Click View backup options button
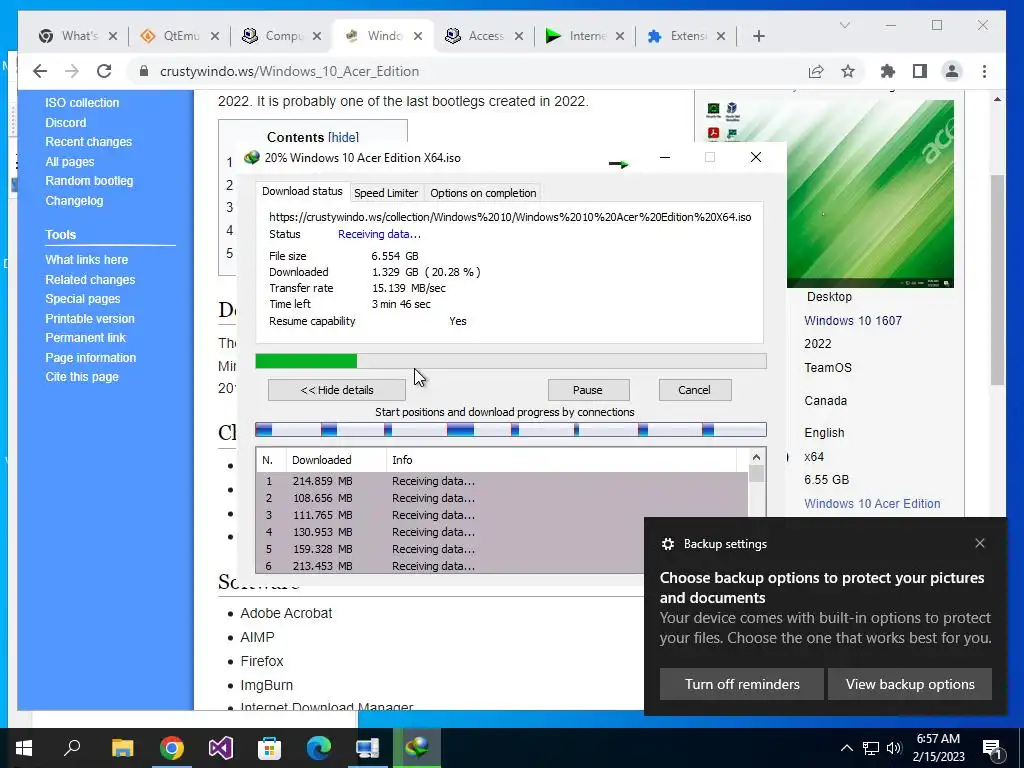 910,684
